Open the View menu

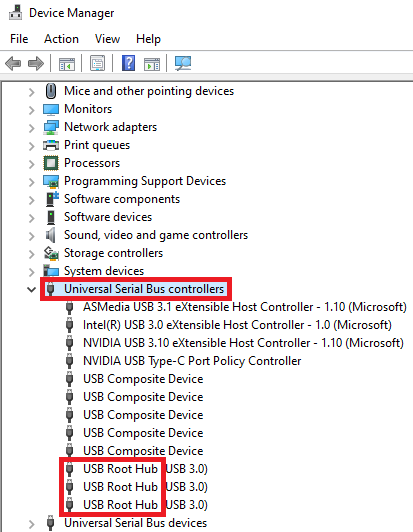[x=107, y=39]
